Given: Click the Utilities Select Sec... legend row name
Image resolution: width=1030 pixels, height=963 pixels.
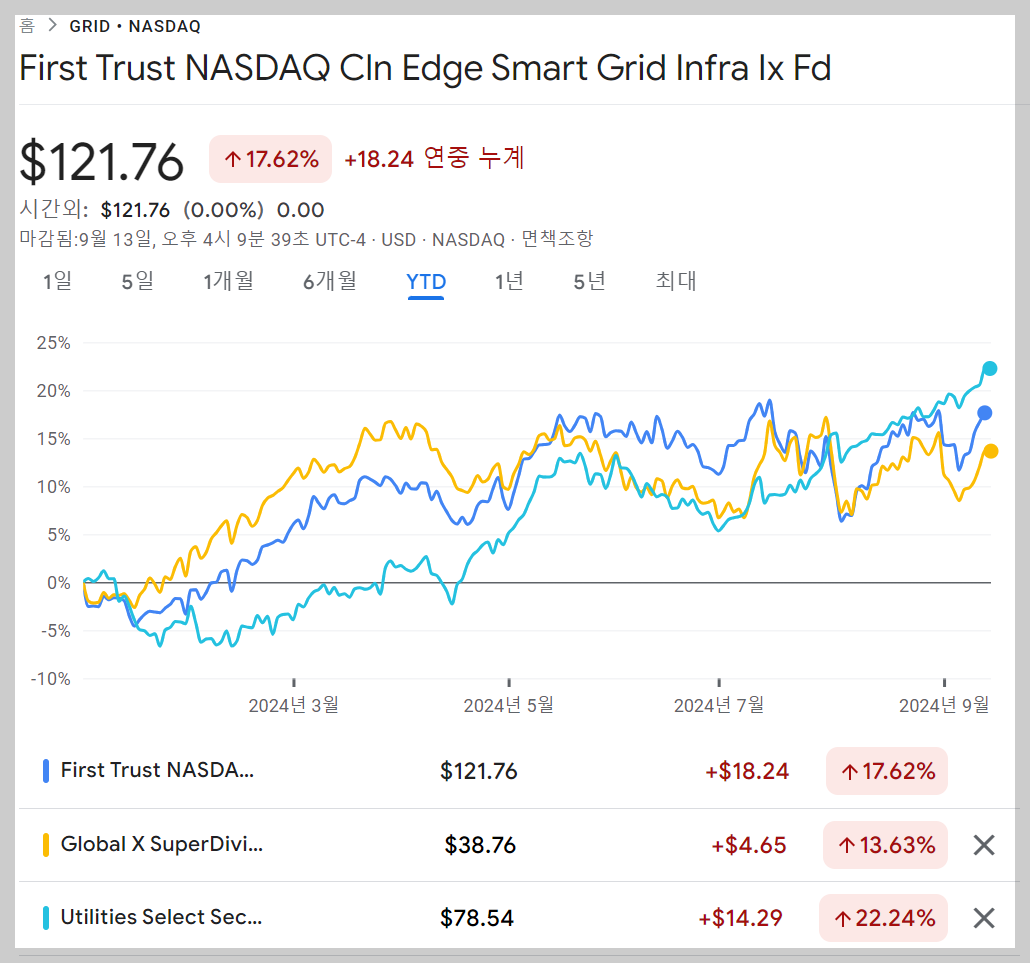Looking at the screenshot, I should coord(161,917).
